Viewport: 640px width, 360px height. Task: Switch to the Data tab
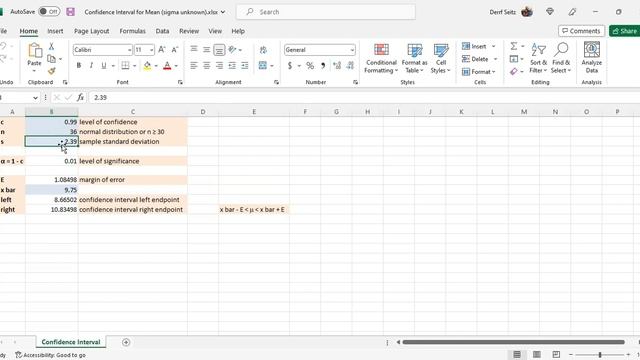[162, 31]
